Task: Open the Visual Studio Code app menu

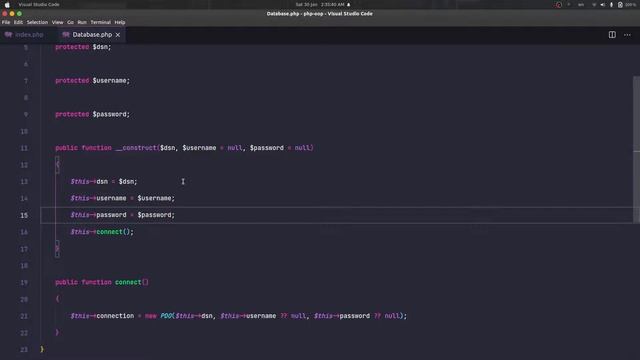Action: pos(39,4)
